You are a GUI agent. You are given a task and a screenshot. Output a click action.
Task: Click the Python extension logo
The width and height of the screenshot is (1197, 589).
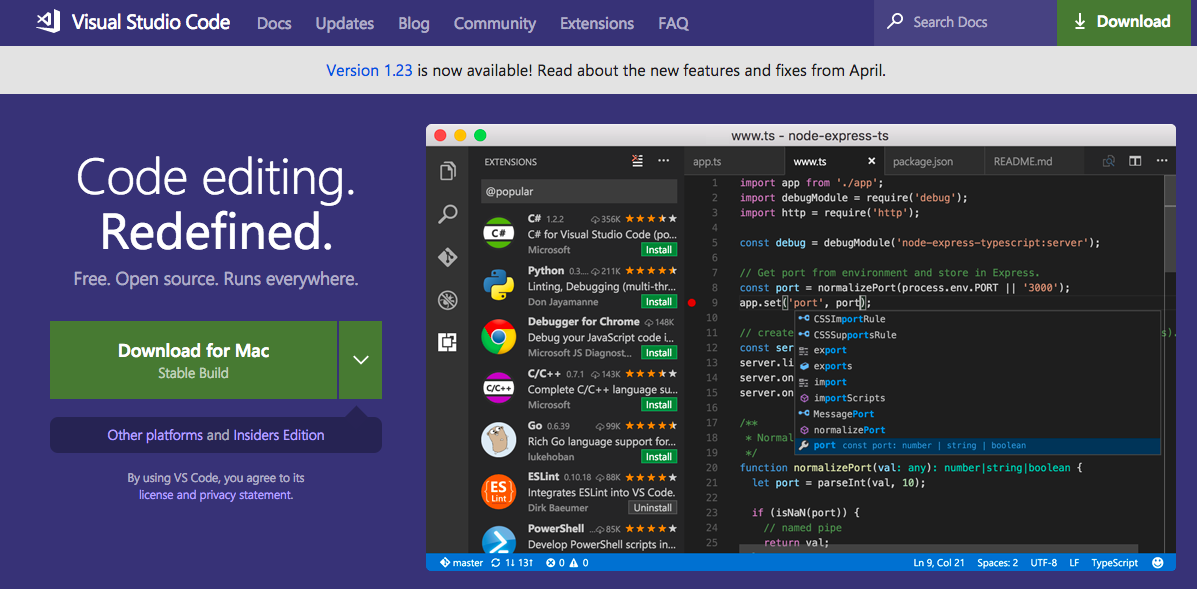tap(500, 285)
